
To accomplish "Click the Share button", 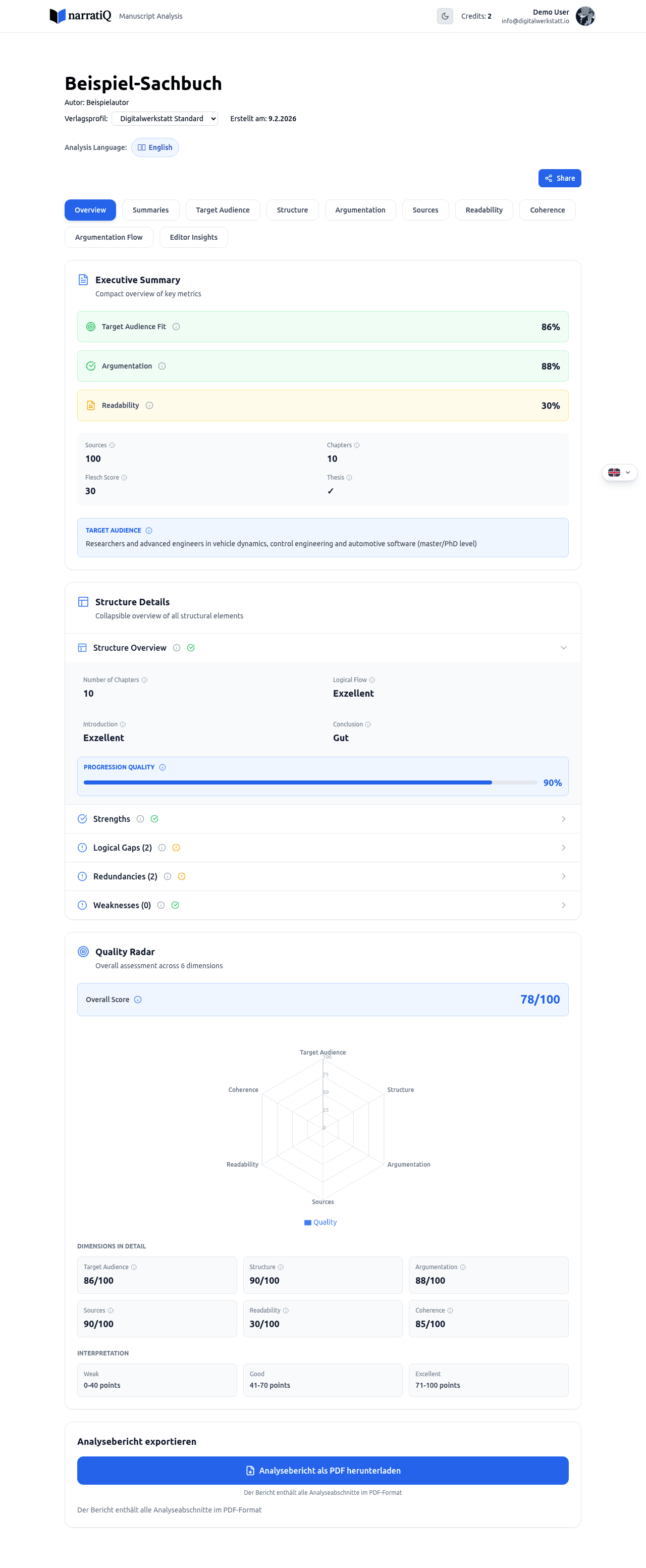I will pyautogui.click(x=559, y=178).
